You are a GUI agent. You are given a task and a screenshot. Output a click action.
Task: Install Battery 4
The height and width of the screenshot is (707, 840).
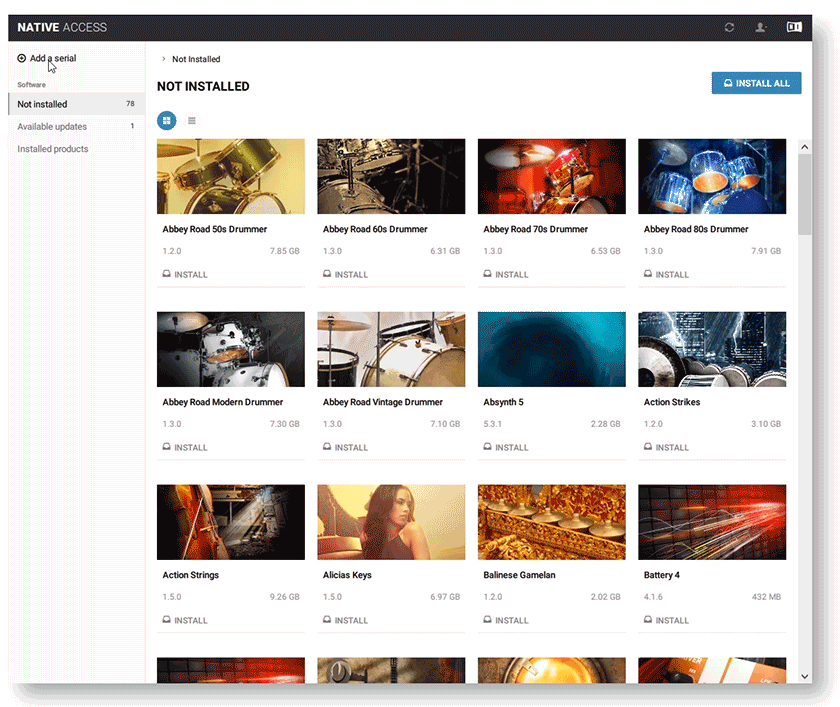[x=666, y=620]
